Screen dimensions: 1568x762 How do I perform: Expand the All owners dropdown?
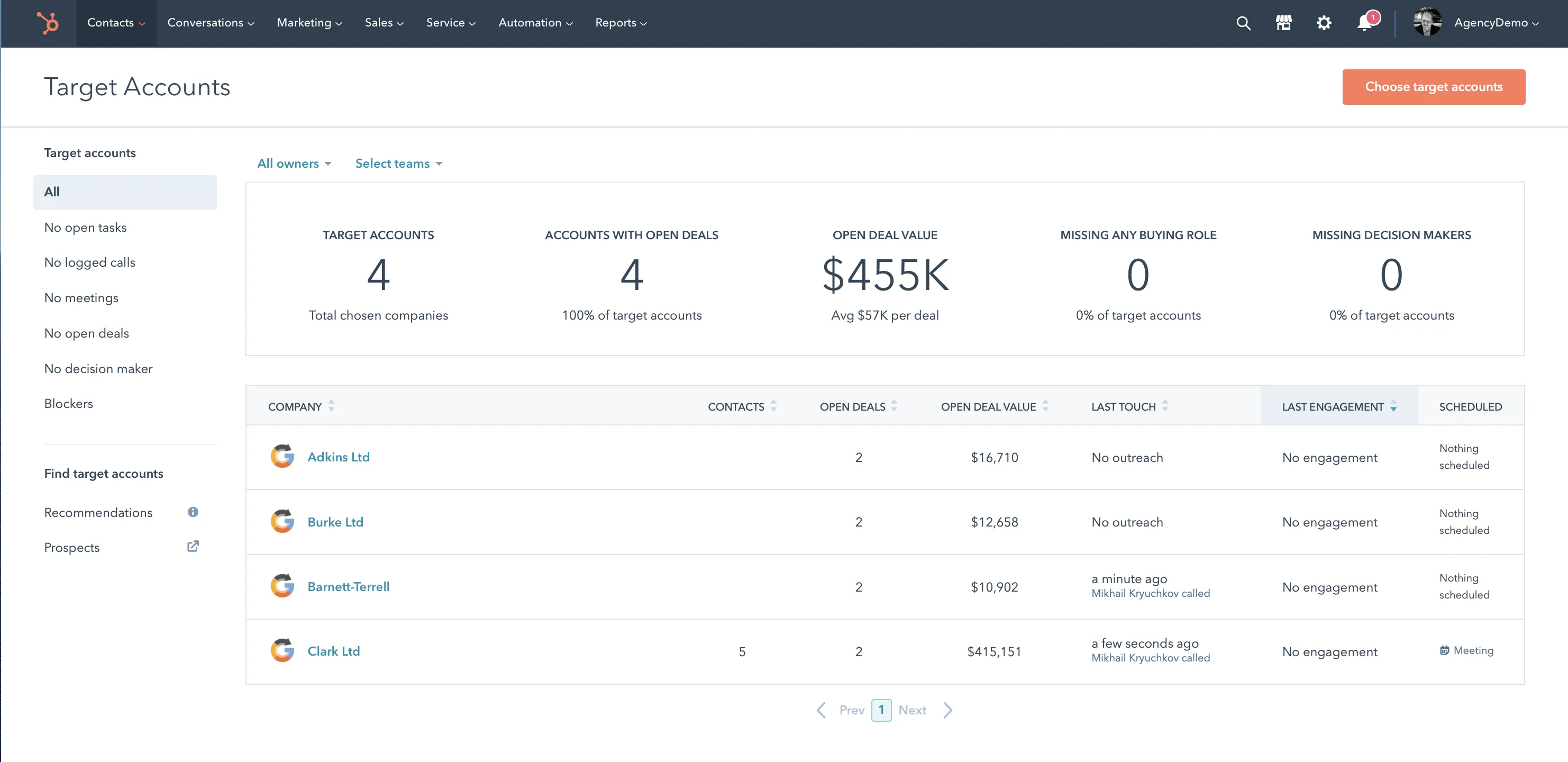point(294,163)
